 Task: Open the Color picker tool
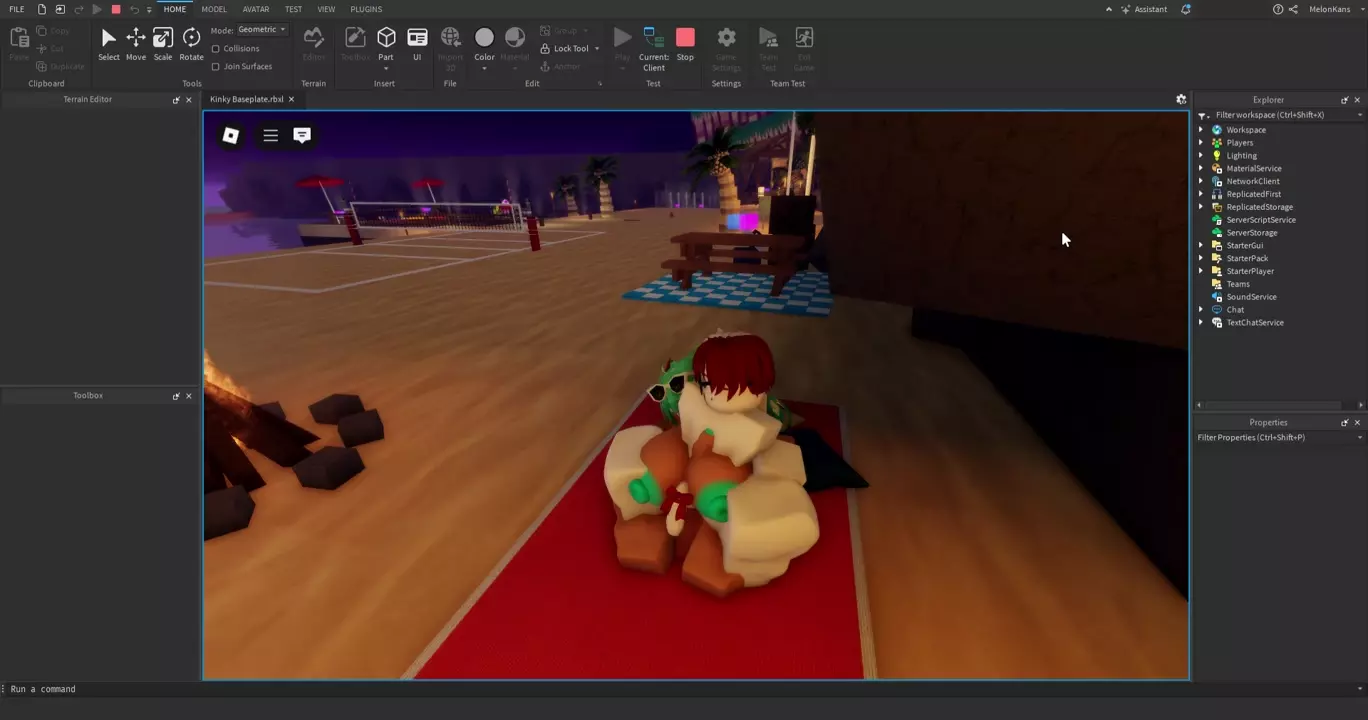pos(484,44)
